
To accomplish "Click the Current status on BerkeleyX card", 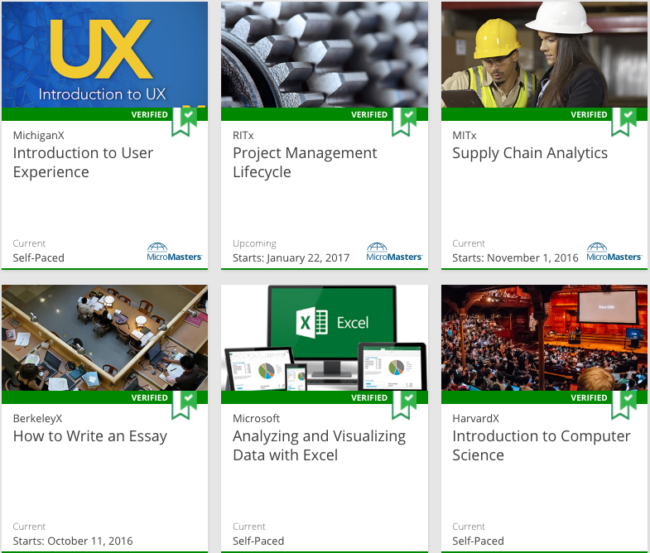I will pos(29,526).
